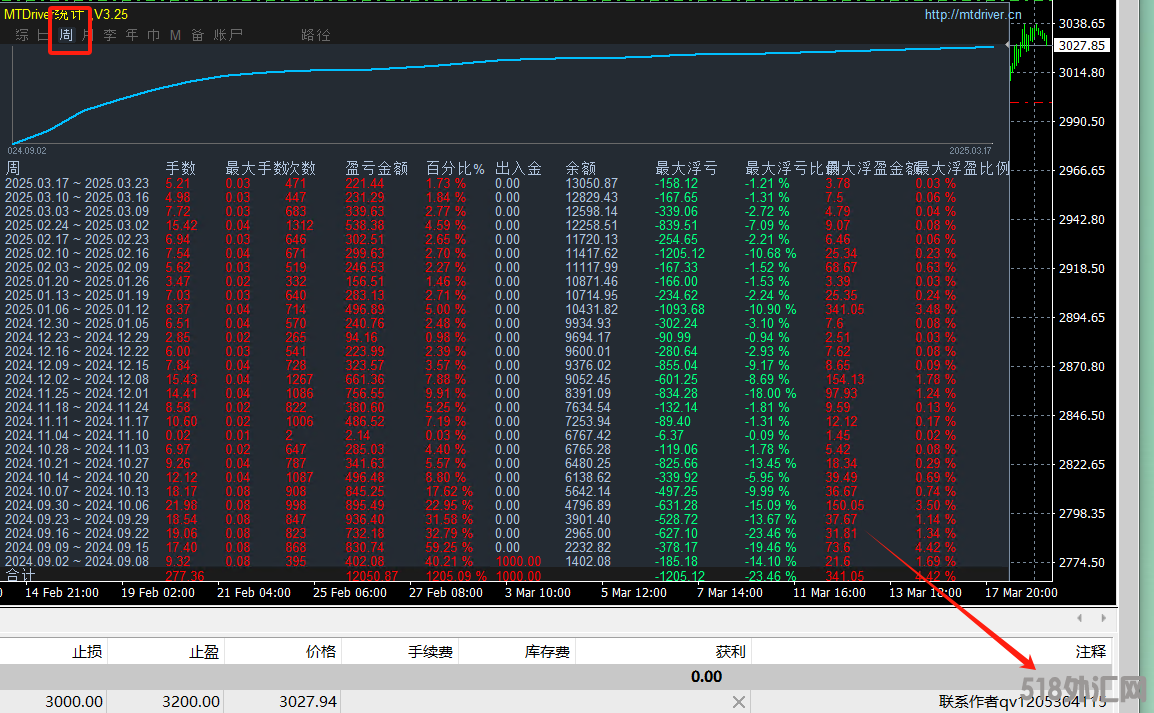Click the small left scroll arrow
The height and width of the screenshot is (713, 1154).
[x=1079, y=618]
